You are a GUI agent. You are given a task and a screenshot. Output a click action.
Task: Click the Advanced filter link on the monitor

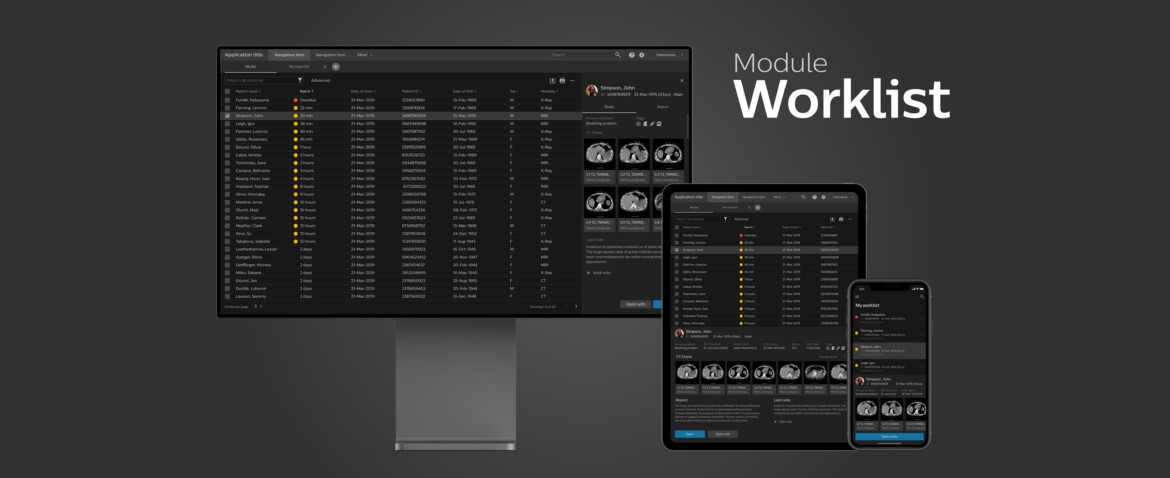tap(320, 80)
